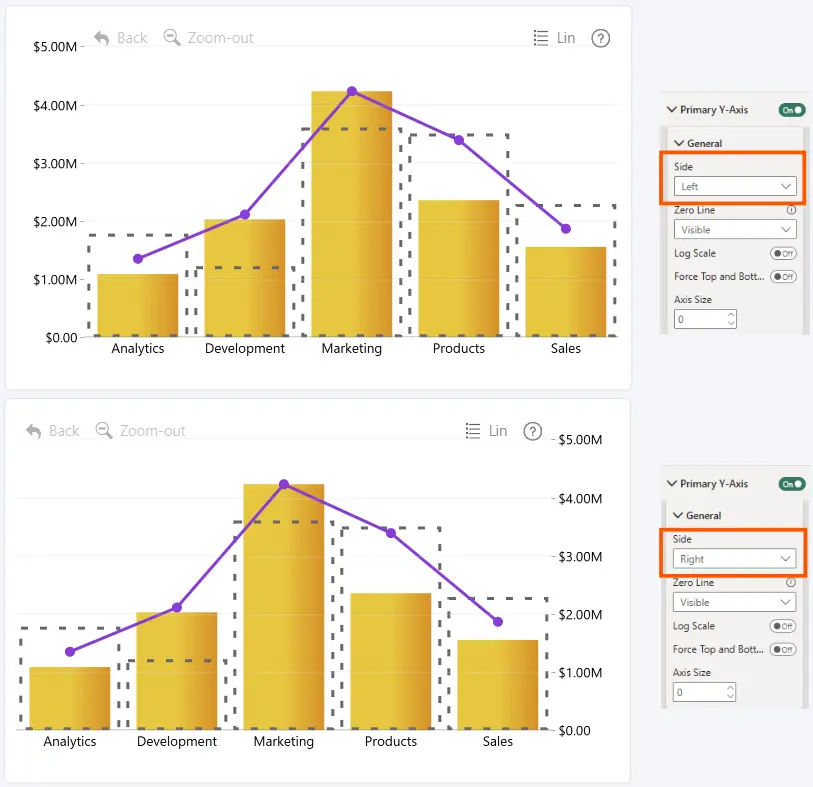The image size is (813, 787).
Task: Click the Sales axis label in upper chart
Action: [x=566, y=348]
